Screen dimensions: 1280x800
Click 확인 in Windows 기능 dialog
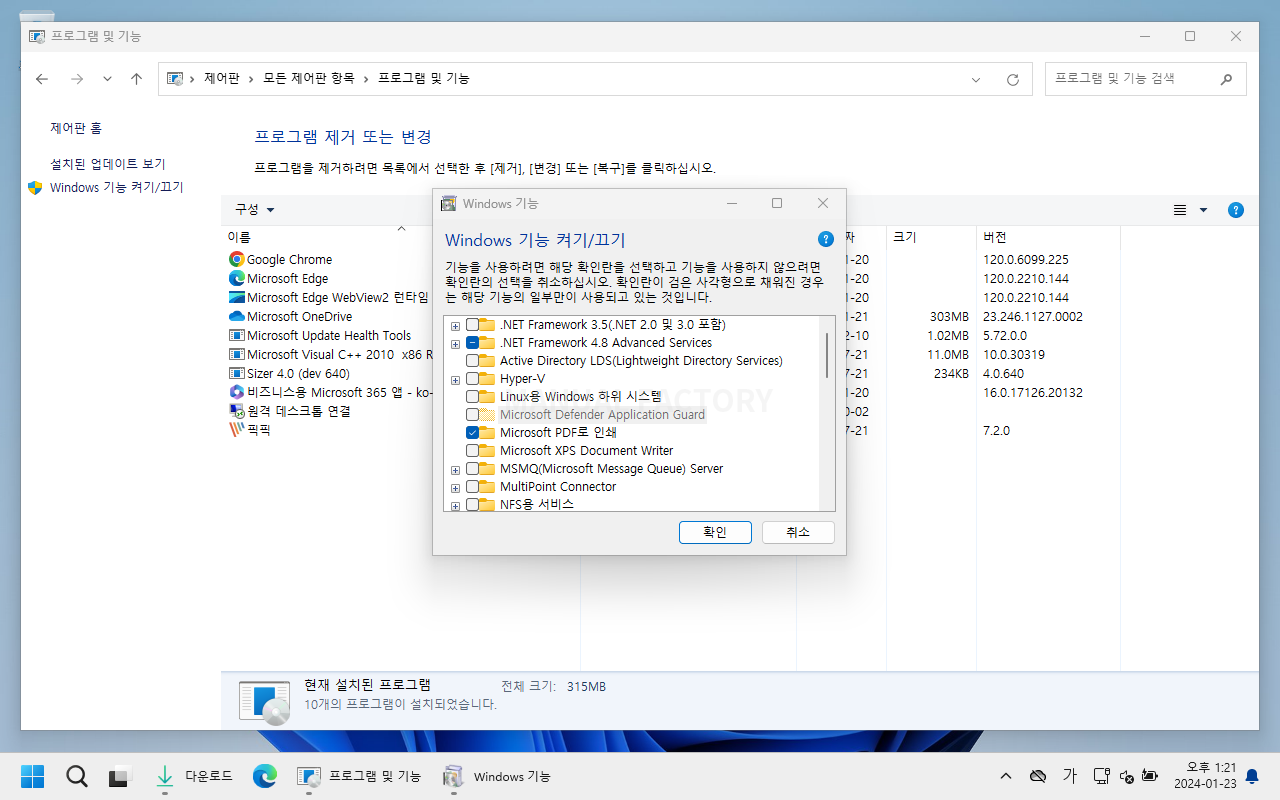pos(715,532)
